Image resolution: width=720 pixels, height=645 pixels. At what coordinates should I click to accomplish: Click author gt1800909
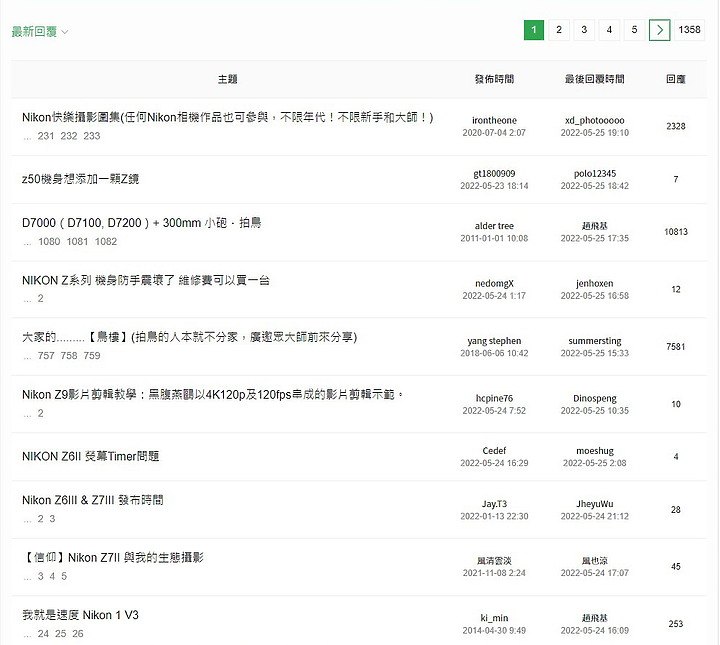click(494, 174)
